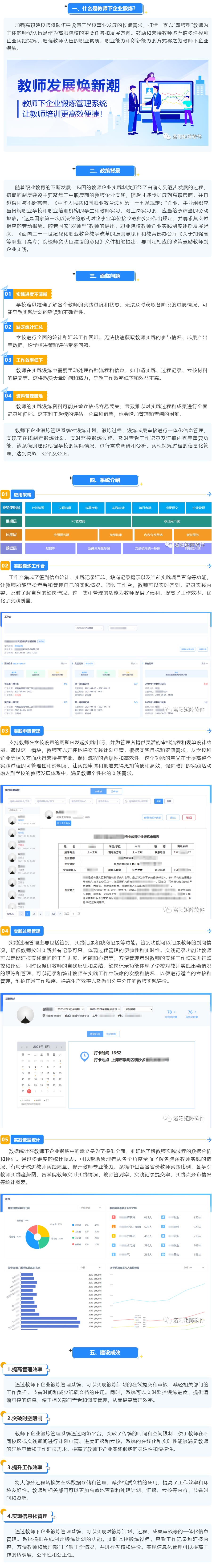Click the orange 应用层 layer label
The width and height of the screenshot is (212, 1568).
tap(12, 535)
